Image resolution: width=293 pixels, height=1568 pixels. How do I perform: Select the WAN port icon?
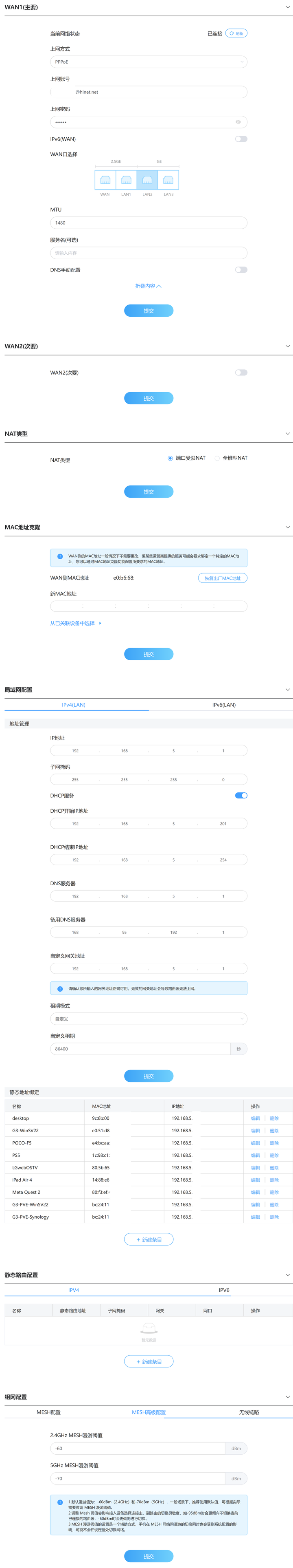point(105,180)
